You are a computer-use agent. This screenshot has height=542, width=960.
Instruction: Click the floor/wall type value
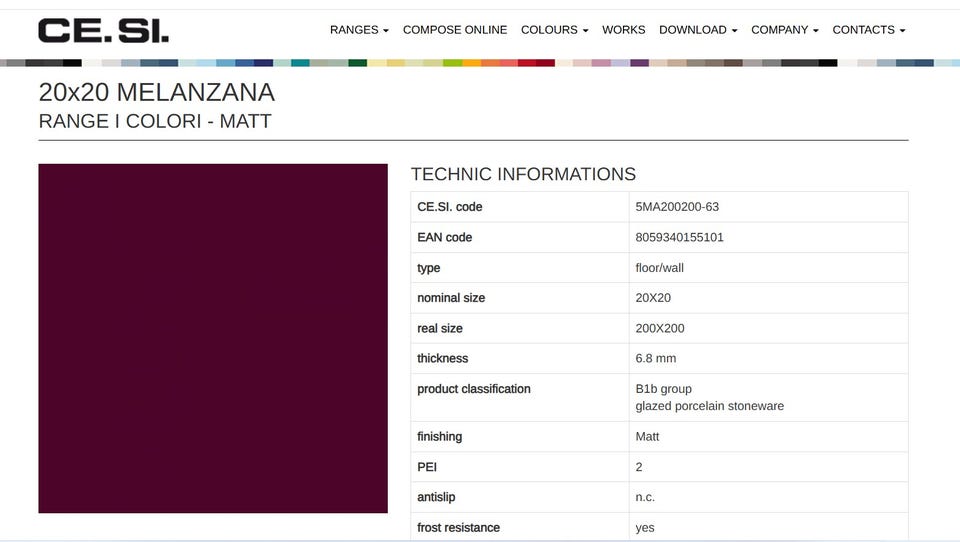(659, 268)
